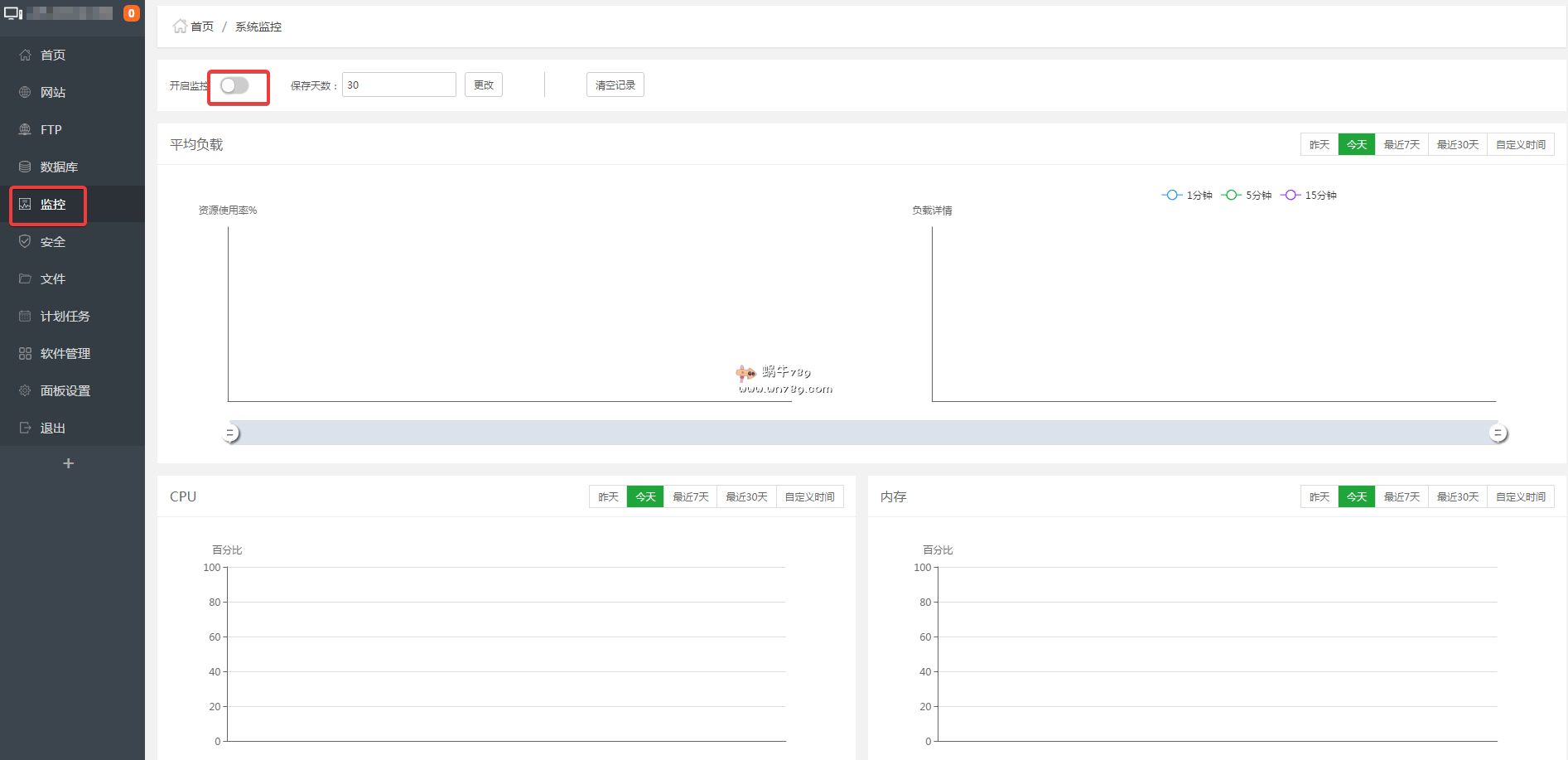Open the Database icon in sidebar
This screenshot has height=760, width=1568.
tap(25, 167)
